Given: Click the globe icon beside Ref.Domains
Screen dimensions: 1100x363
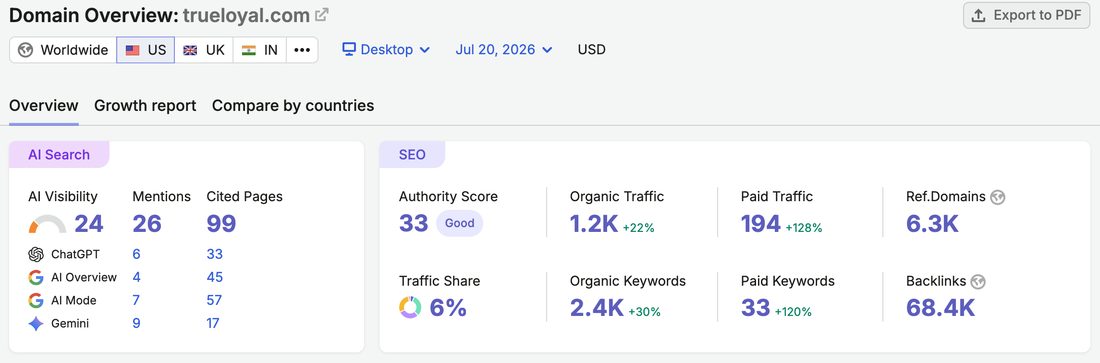Looking at the screenshot, I should coord(998,197).
